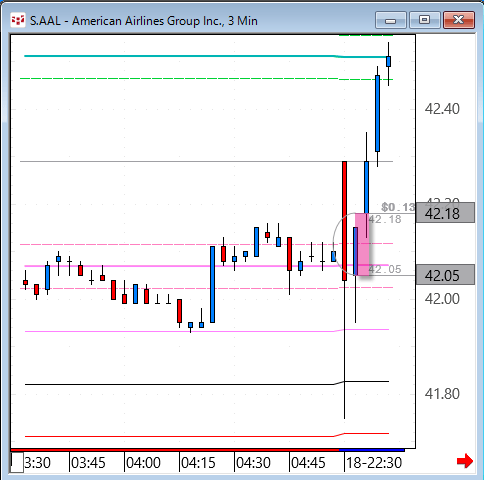
Task: Click the blue session bar segment above time axis
Action: point(372,450)
